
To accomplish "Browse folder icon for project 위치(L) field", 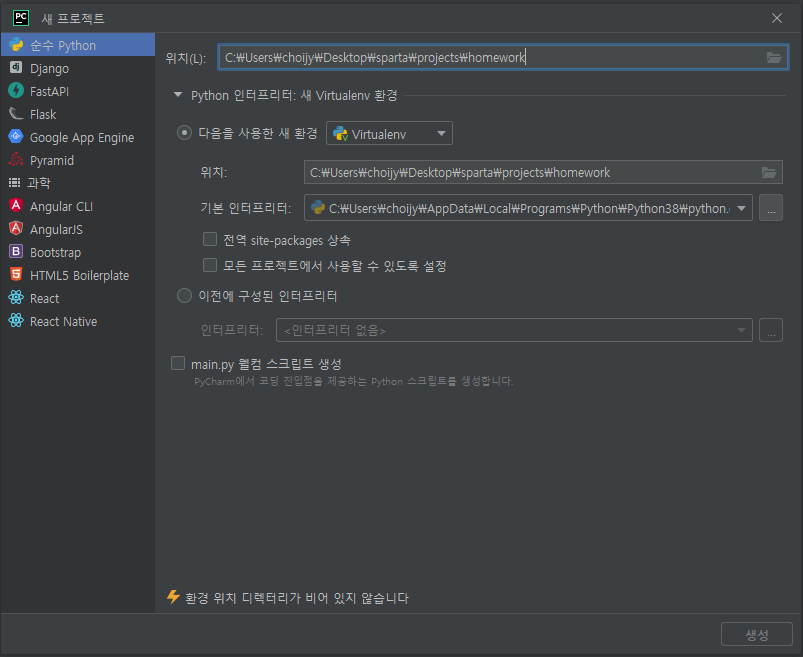I will (774, 57).
